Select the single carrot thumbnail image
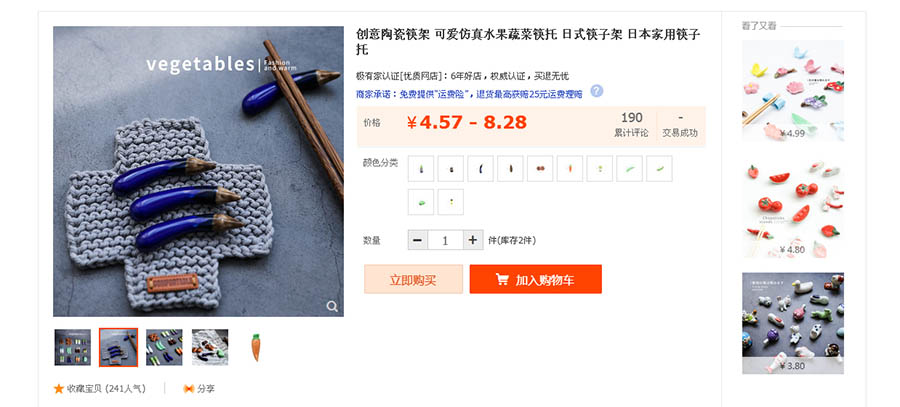 [x=256, y=347]
